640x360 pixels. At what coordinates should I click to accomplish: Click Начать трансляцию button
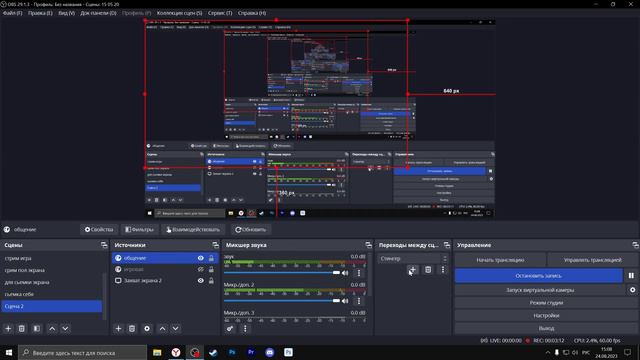tap(500, 260)
